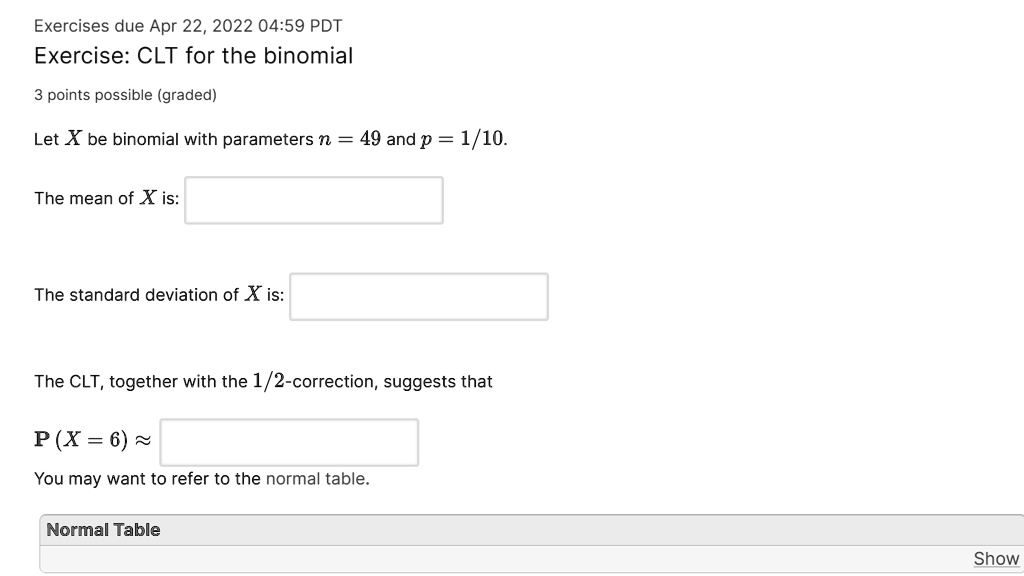The width and height of the screenshot is (1024, 576).
Task: Click the hint text about the normal table
Action: (x=200, y=478)
